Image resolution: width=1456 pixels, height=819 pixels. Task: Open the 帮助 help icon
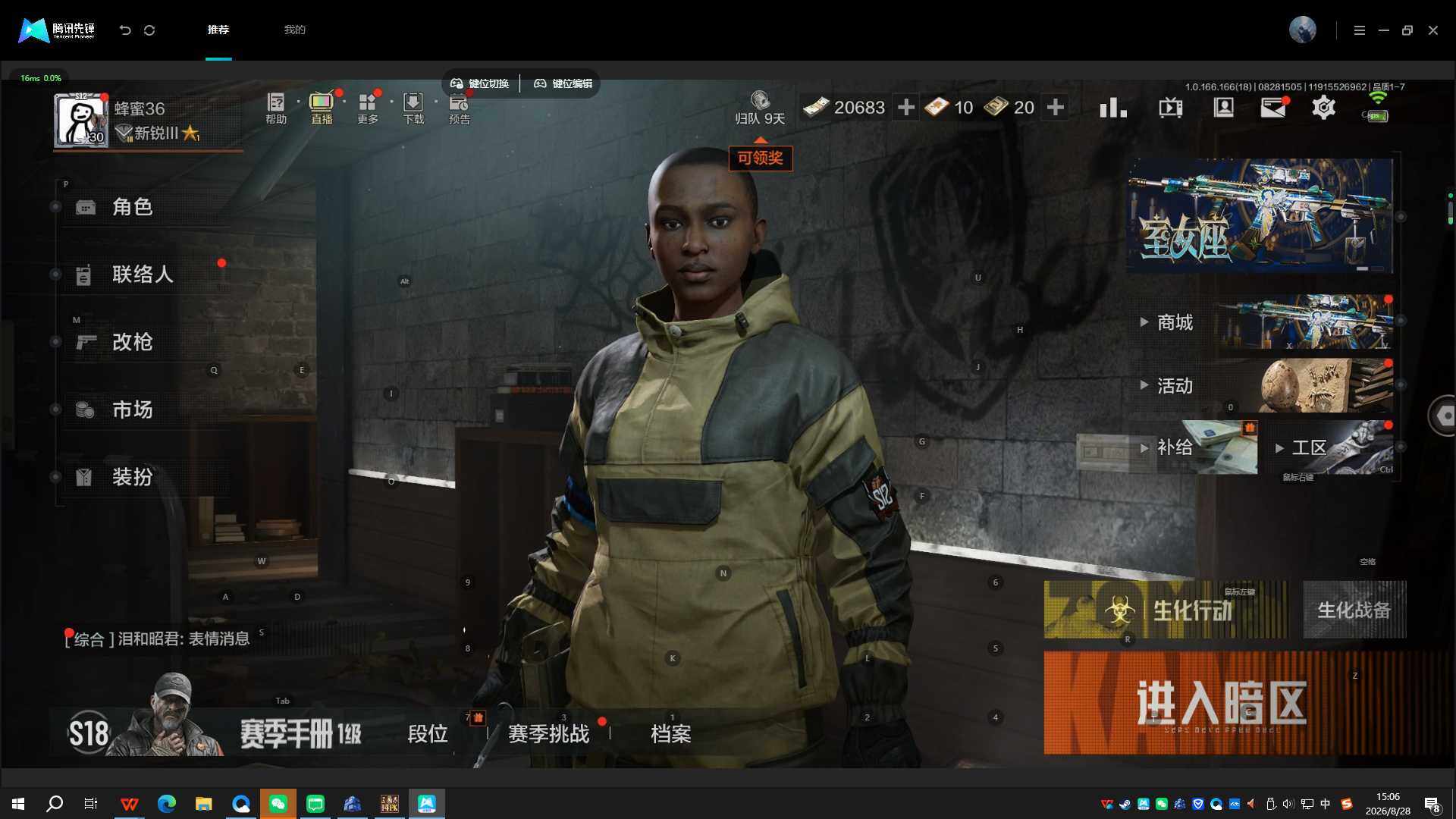click(276, 108)
